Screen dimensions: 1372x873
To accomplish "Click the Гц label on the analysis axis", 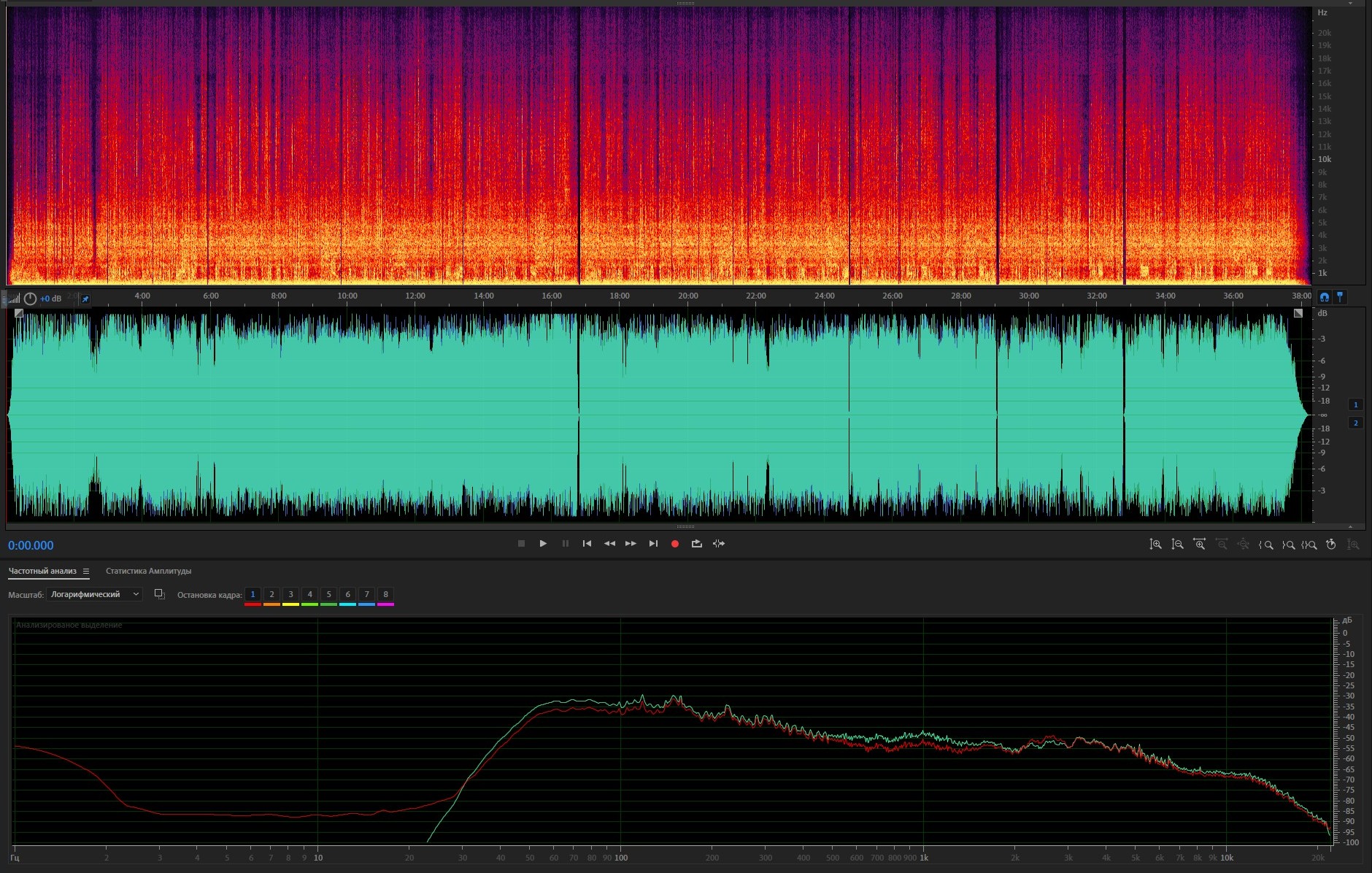I will point(15,858).
